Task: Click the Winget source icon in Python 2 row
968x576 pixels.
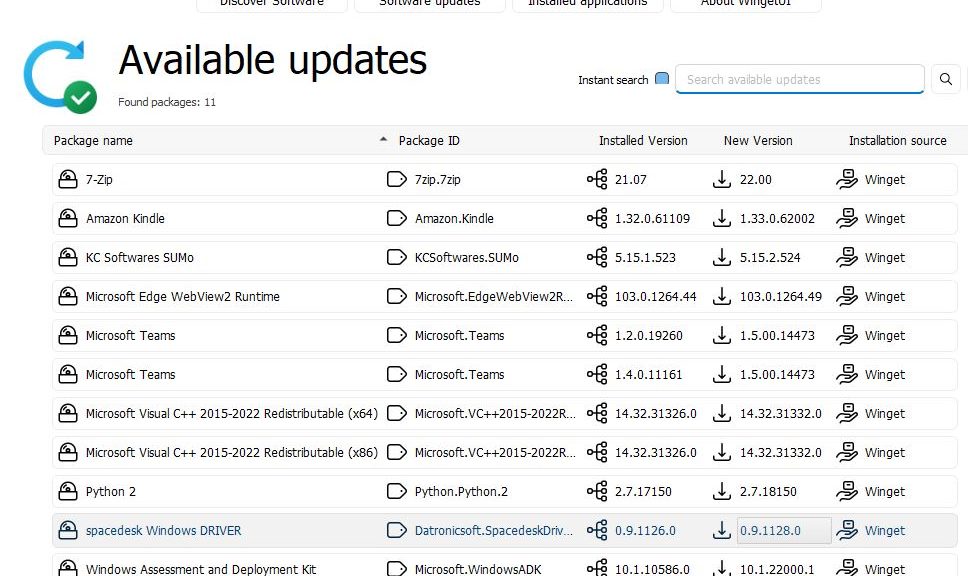Action: tap(847, 491)
